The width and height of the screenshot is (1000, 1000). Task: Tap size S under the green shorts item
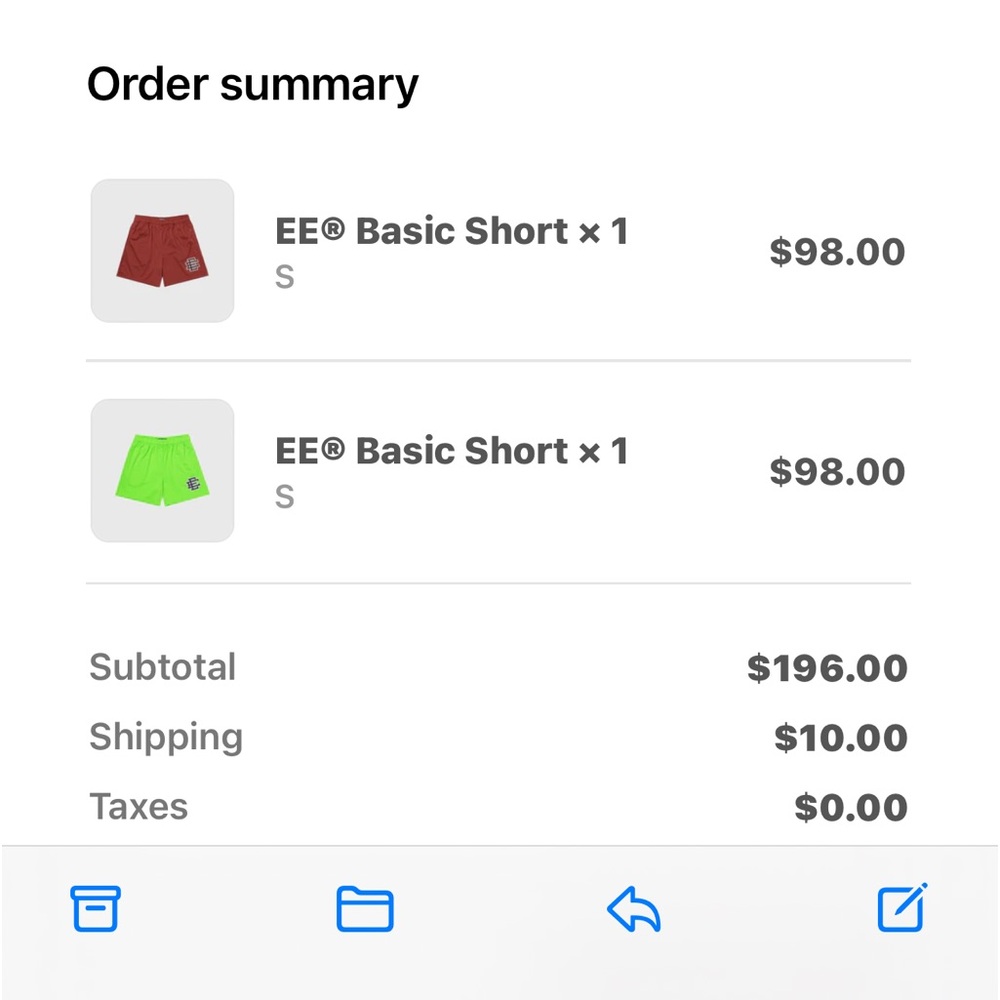(285, 497)
